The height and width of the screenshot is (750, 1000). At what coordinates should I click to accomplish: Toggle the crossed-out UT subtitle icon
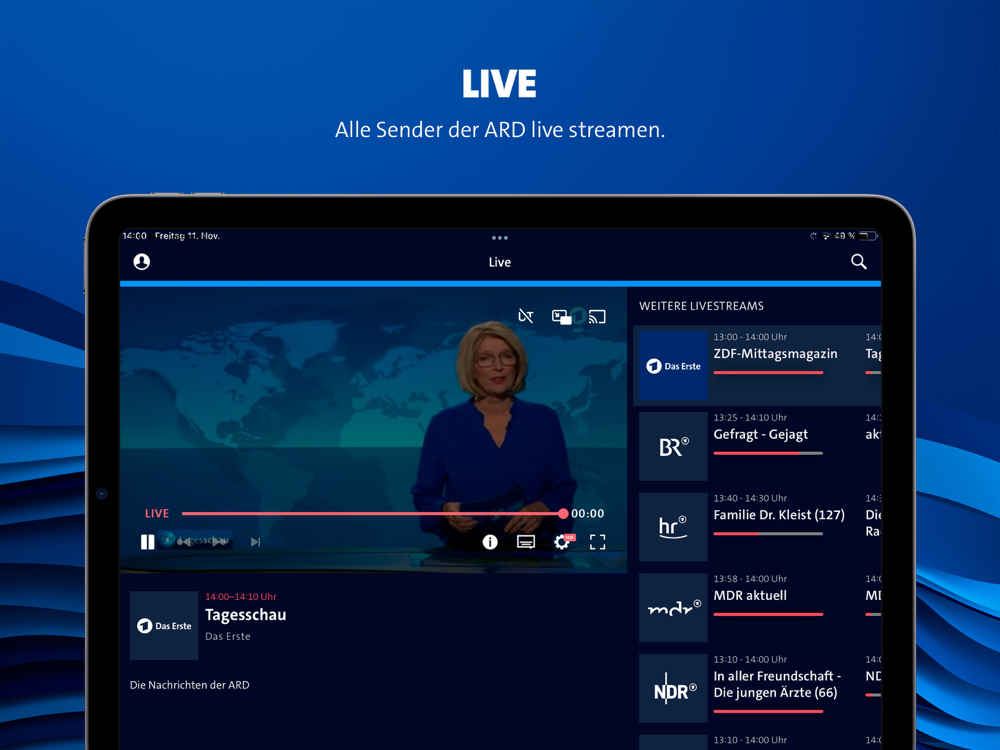point(526,316)
